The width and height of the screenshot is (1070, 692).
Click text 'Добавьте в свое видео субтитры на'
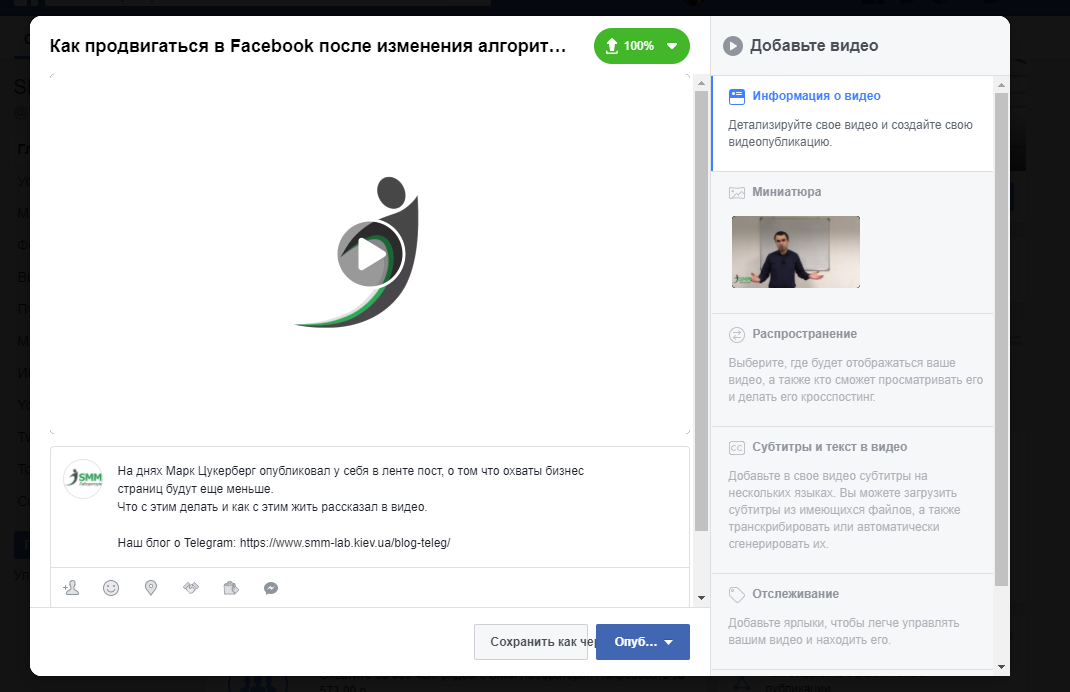click(x=827, y=476)
